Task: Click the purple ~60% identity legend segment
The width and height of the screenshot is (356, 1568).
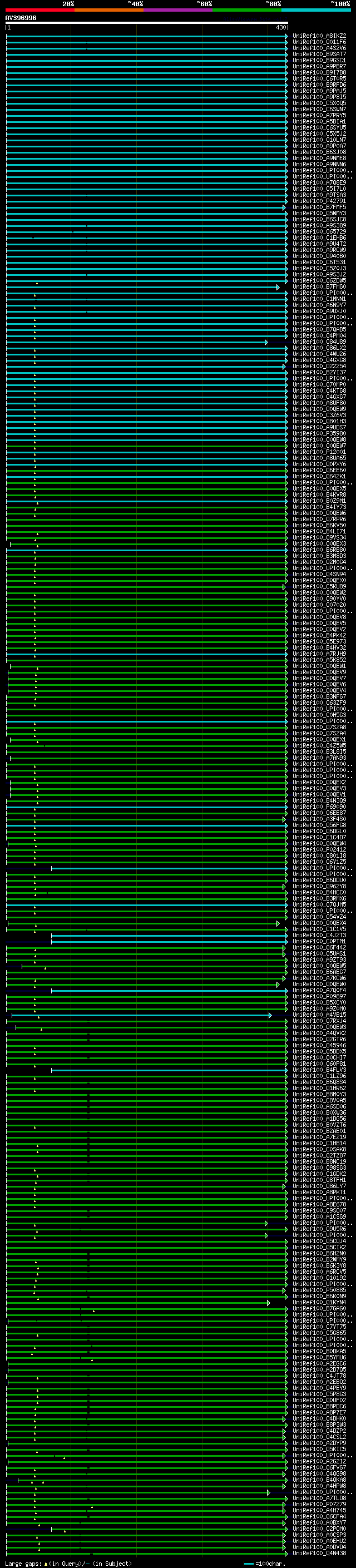Action: click(179, 10)
